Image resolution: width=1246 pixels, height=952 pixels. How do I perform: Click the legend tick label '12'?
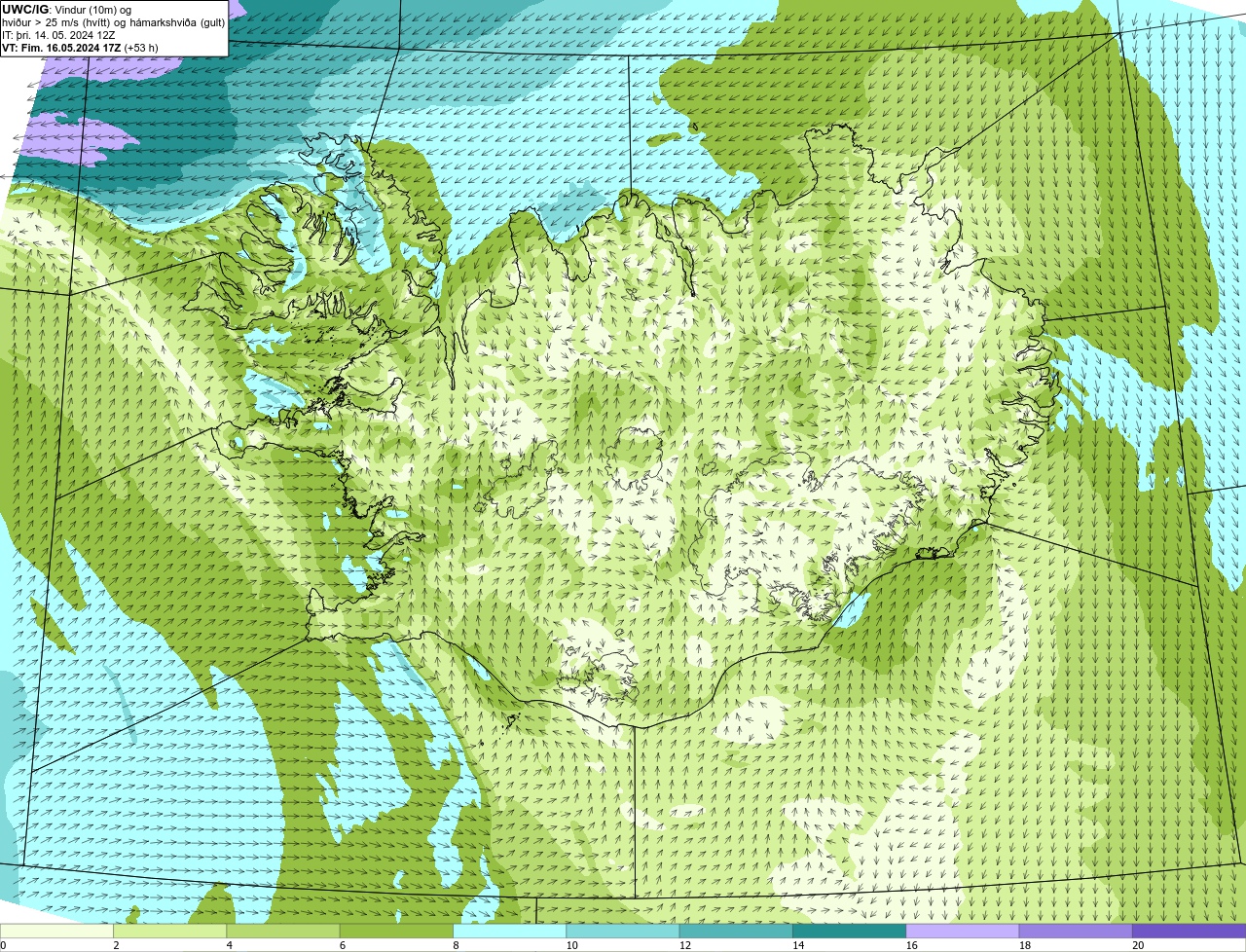(685, 945)
